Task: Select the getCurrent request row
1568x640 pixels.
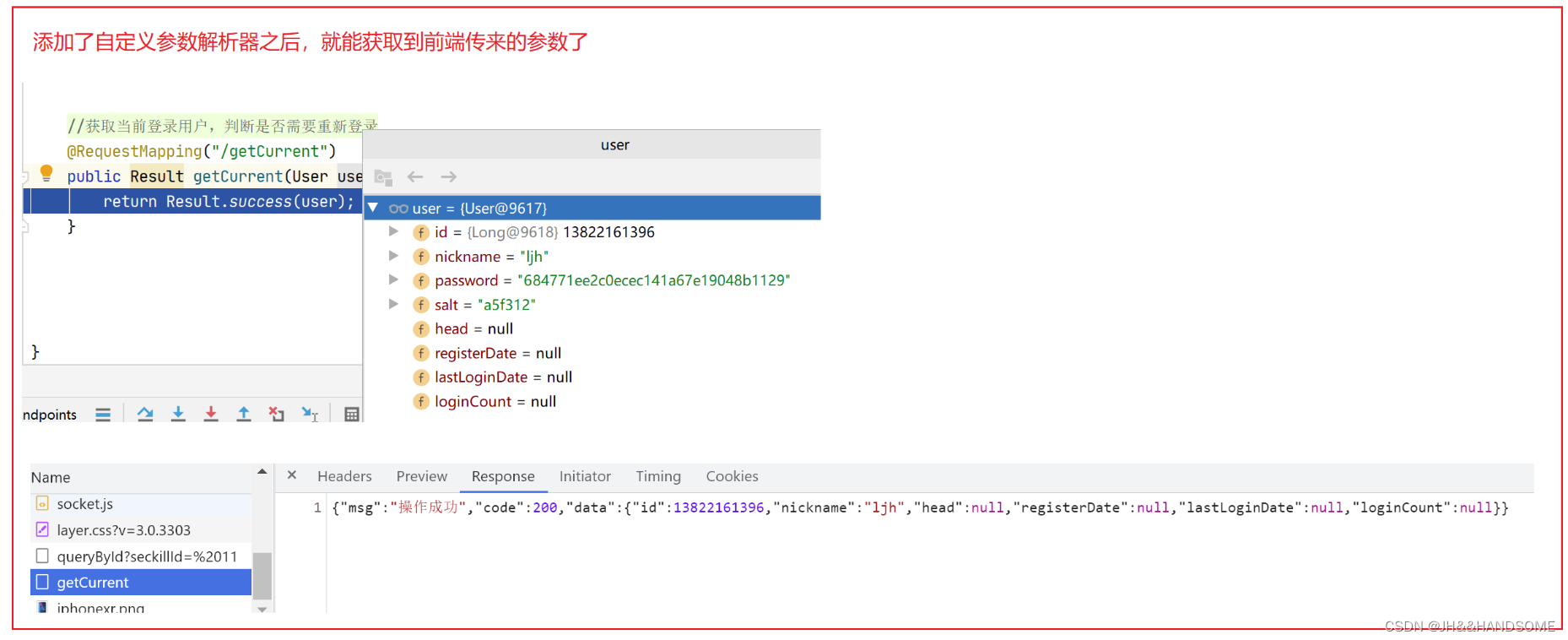Action: pyautogui.click(x=141, y=582)
